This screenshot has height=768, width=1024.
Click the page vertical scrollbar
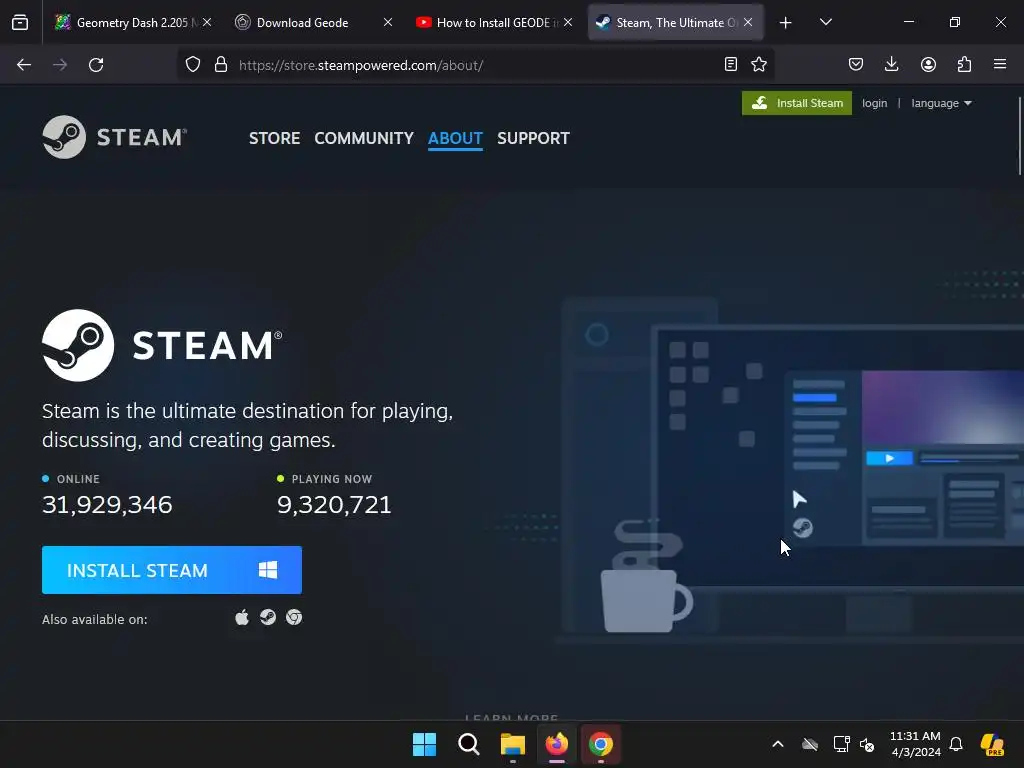(x=1019, y=136)
